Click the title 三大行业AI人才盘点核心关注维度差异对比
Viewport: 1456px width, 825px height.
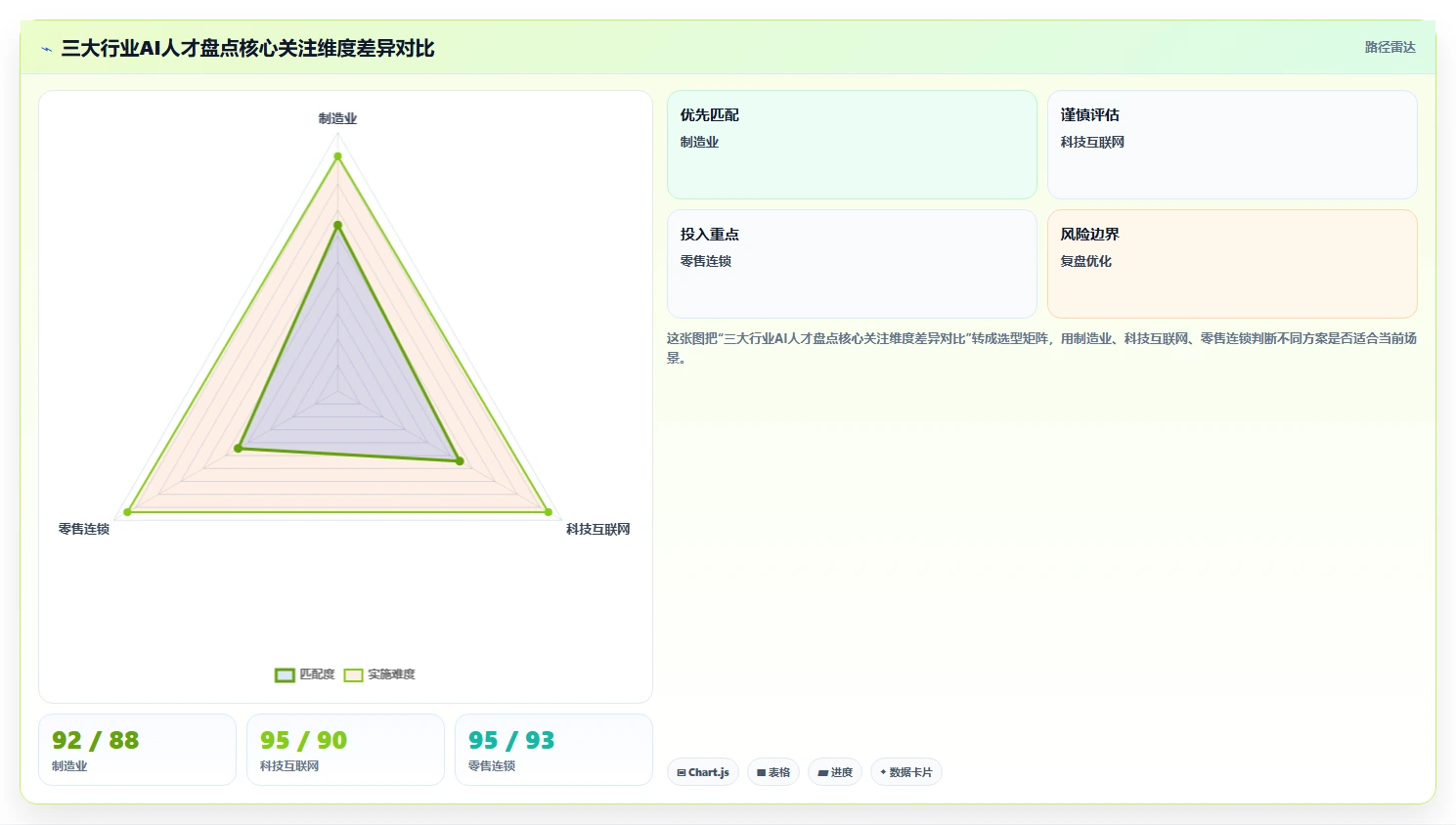coord(247,49)
